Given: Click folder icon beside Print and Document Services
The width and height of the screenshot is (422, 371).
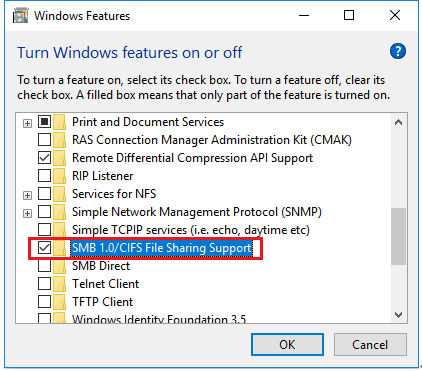Looking at the screenshot, I should point(60,122).
